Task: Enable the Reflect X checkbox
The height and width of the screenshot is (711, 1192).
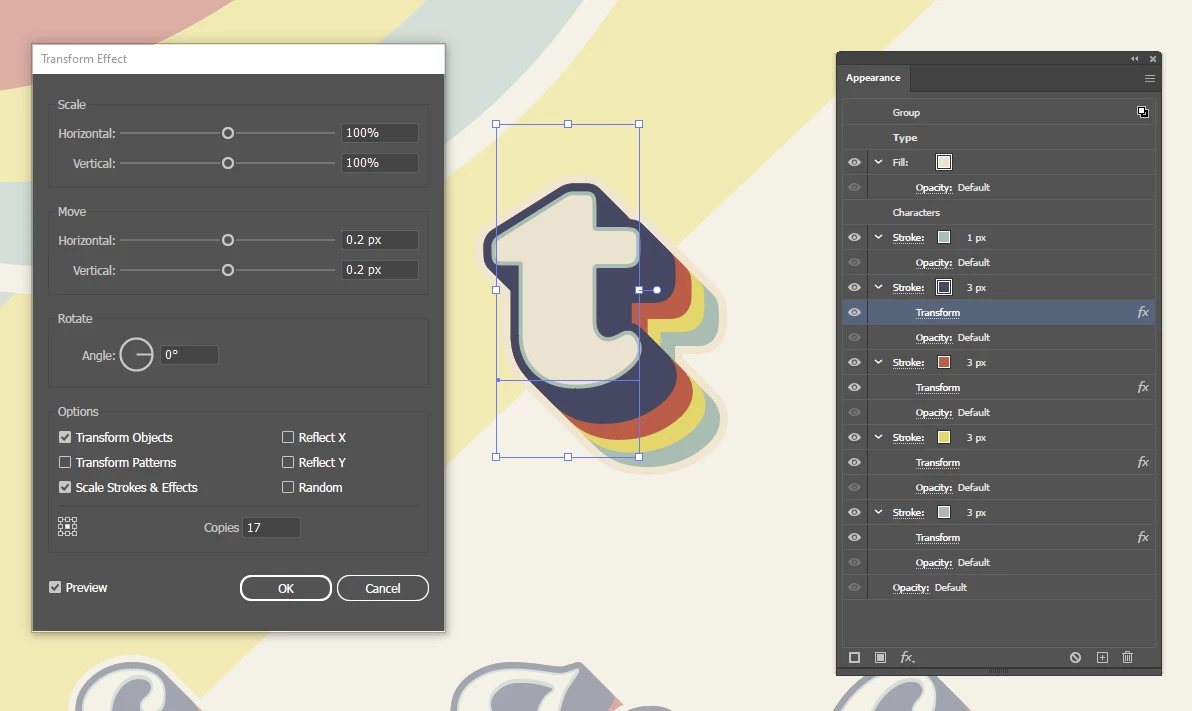Action: tap(287, 437)
